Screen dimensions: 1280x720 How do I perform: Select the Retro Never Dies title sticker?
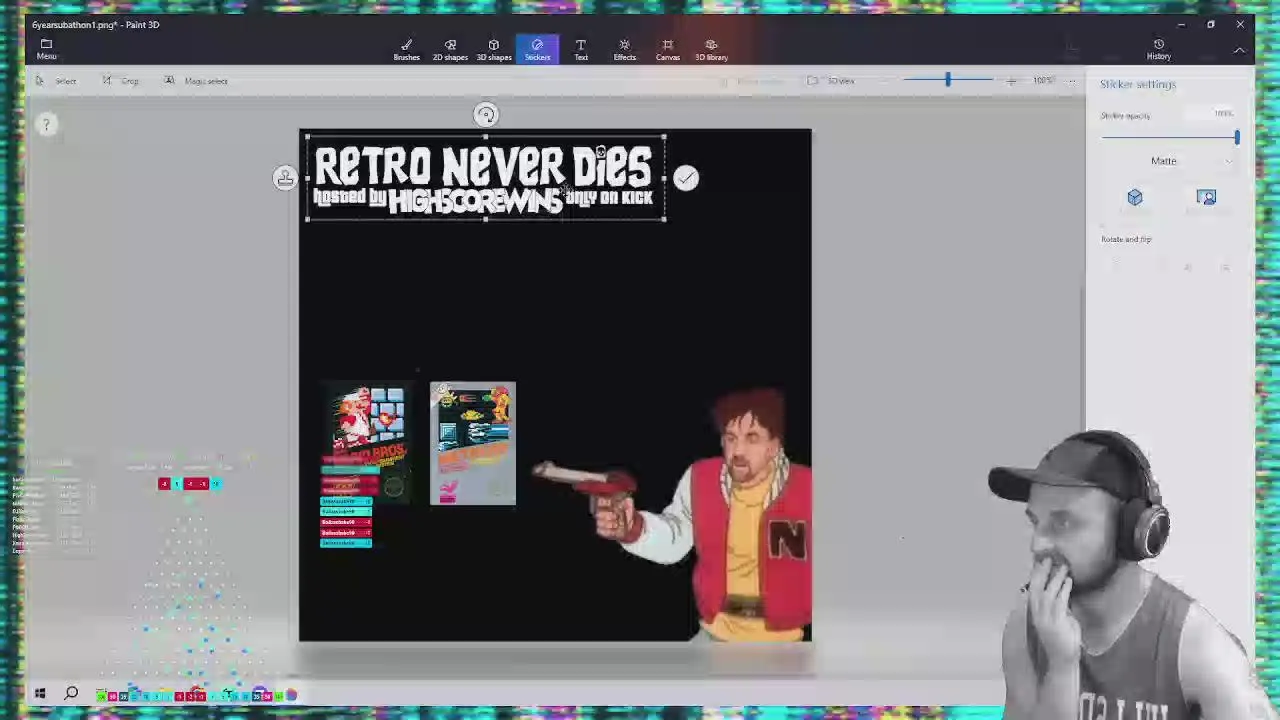tap(484, 178)
